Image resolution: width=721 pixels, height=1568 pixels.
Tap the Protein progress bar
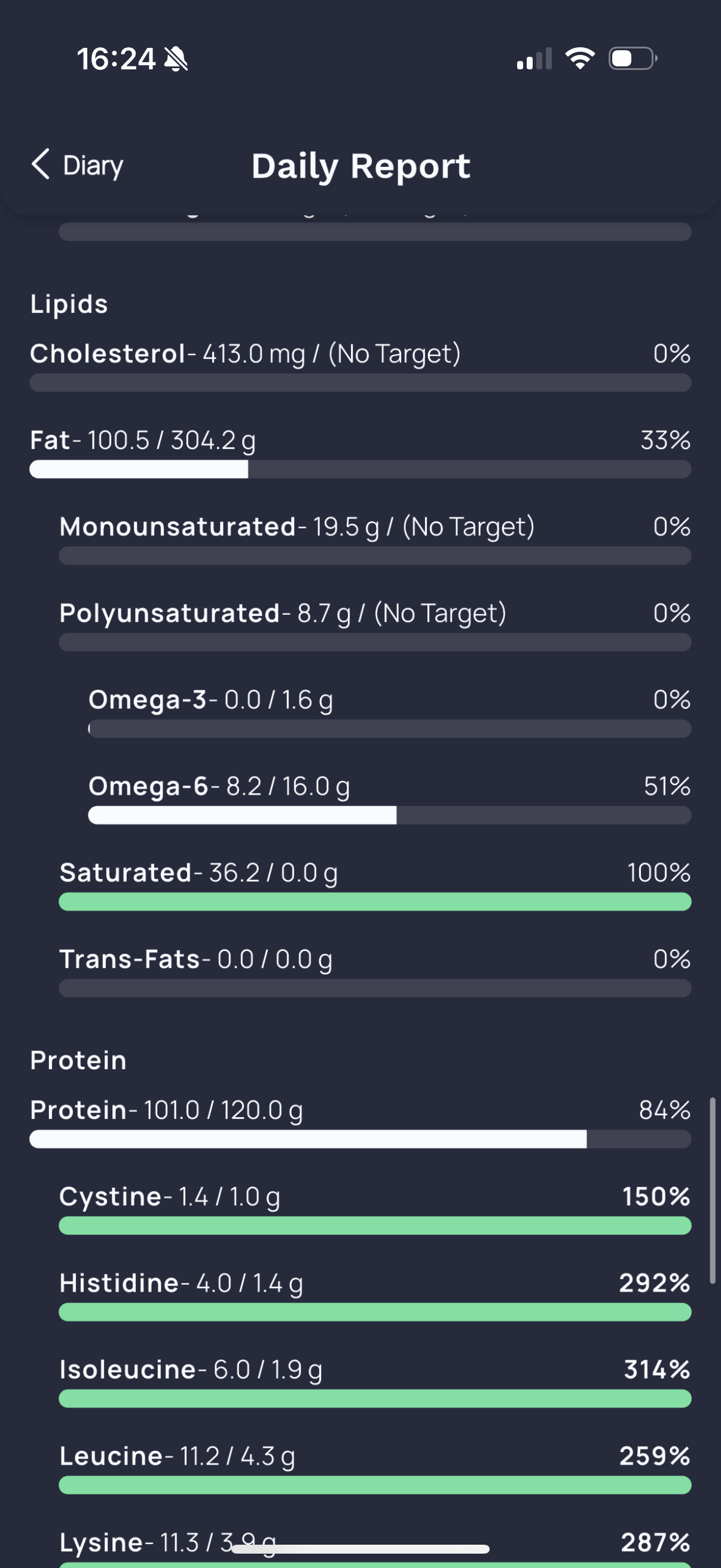pyautogui.click(x=360, y=1139)
